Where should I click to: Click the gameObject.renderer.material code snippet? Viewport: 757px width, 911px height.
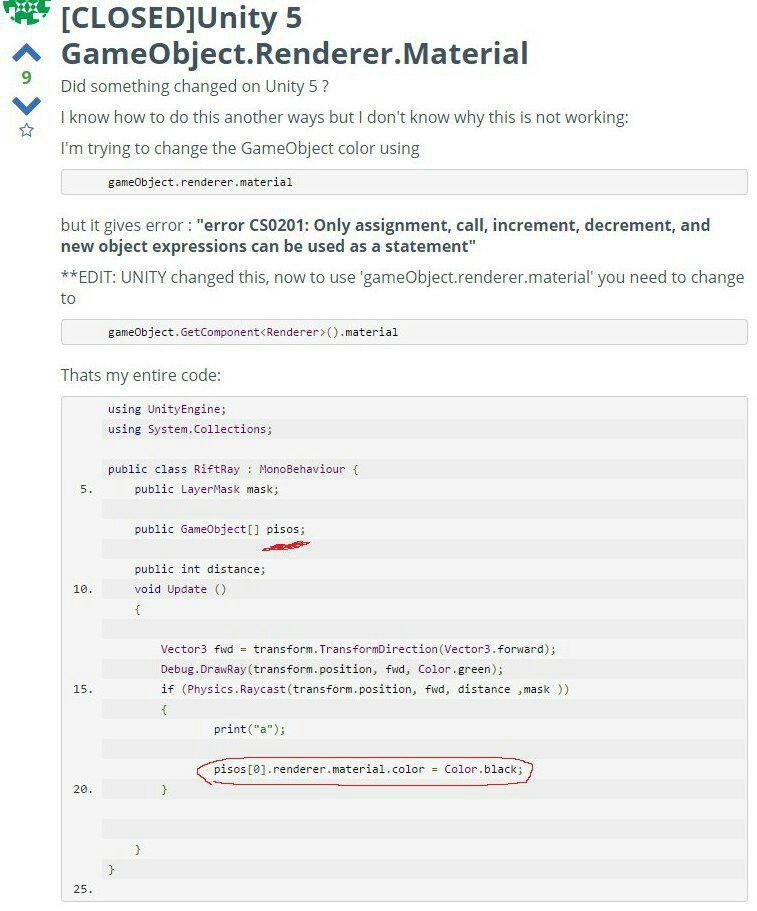click(200, 182)
